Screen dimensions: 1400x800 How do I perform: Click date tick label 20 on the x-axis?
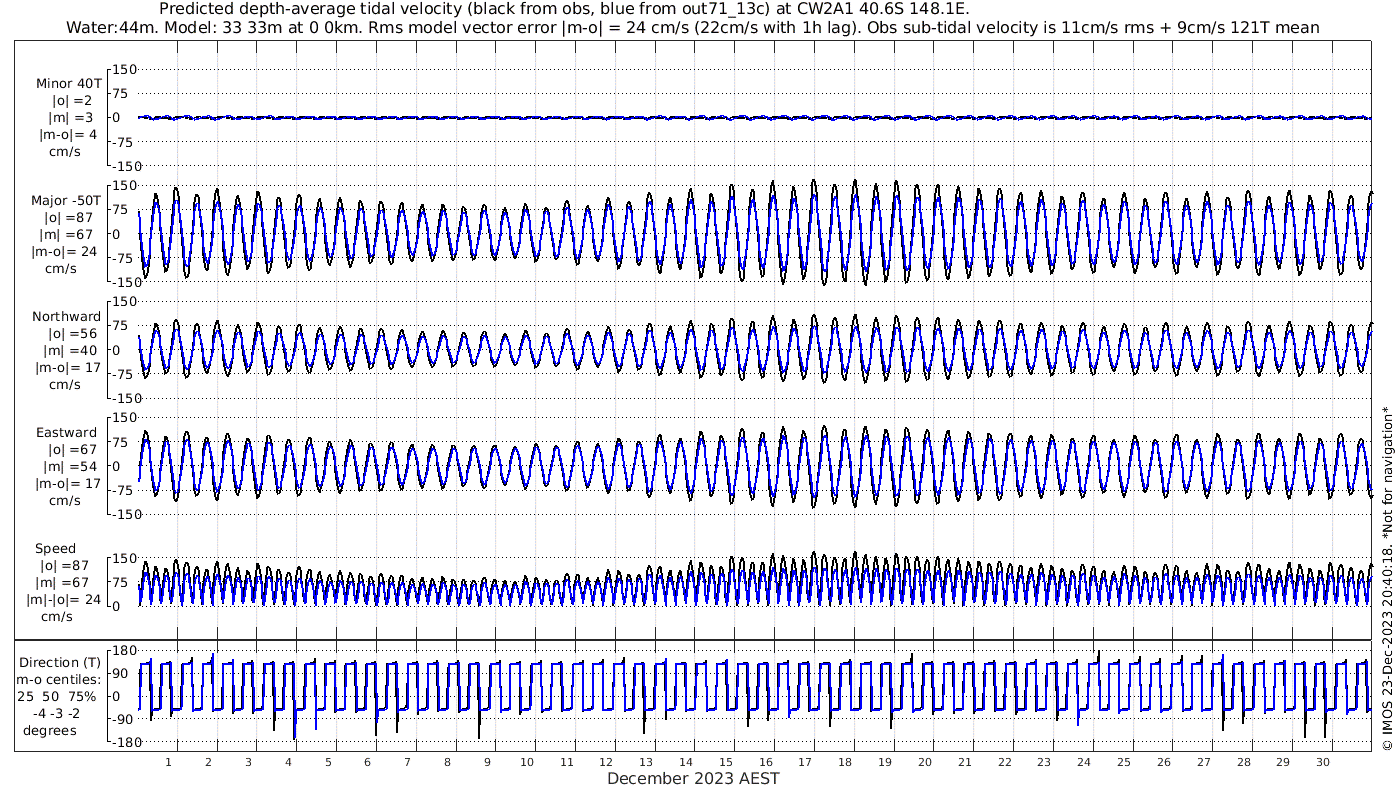(x=925, y=762)
